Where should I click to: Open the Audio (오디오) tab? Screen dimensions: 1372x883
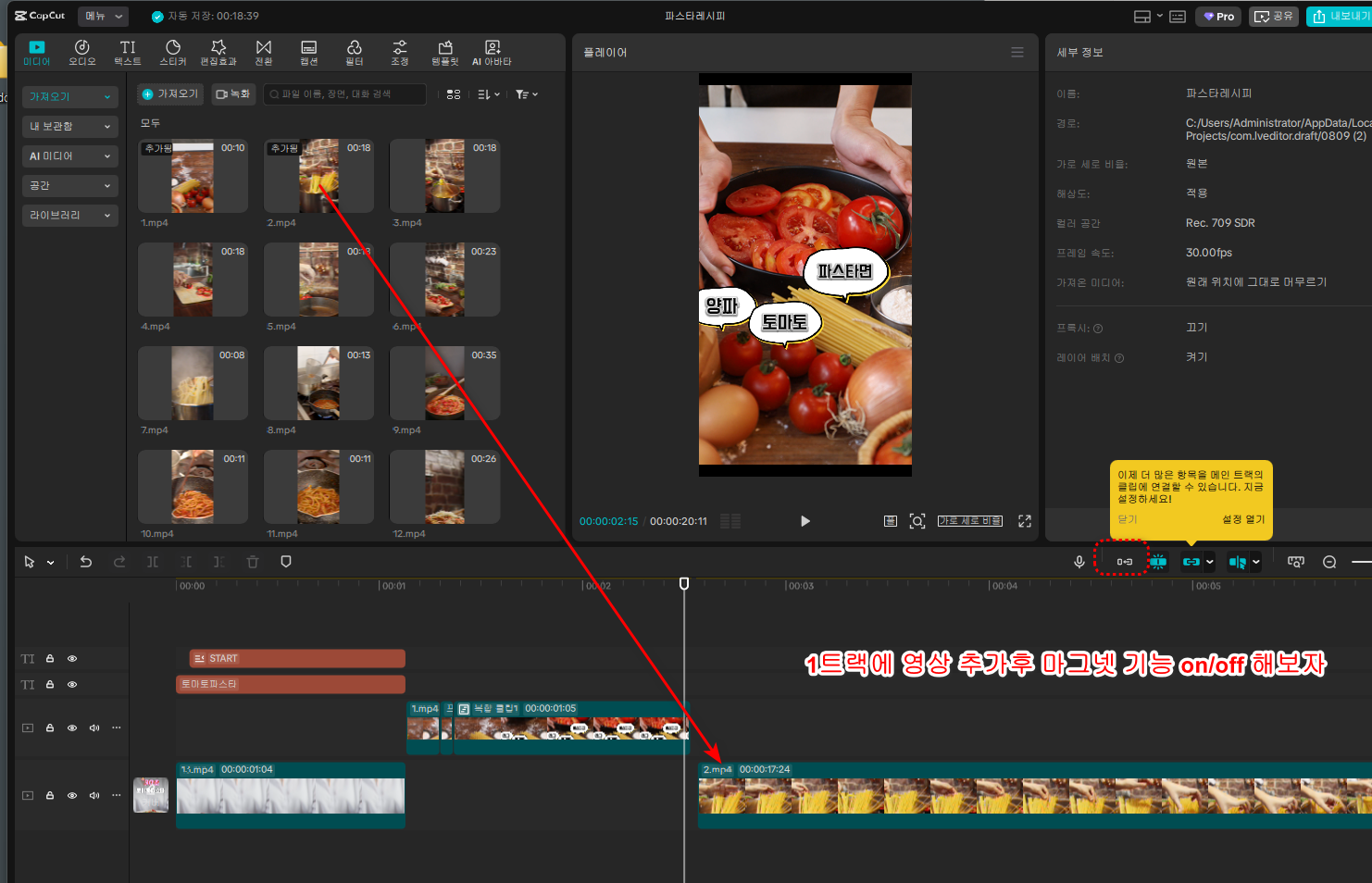81,53
